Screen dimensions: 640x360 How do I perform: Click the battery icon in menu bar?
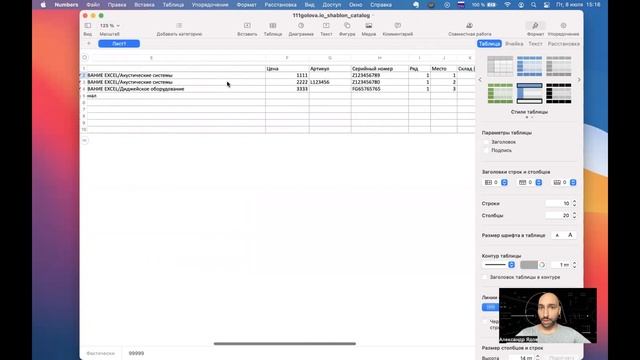coord(491,5)
